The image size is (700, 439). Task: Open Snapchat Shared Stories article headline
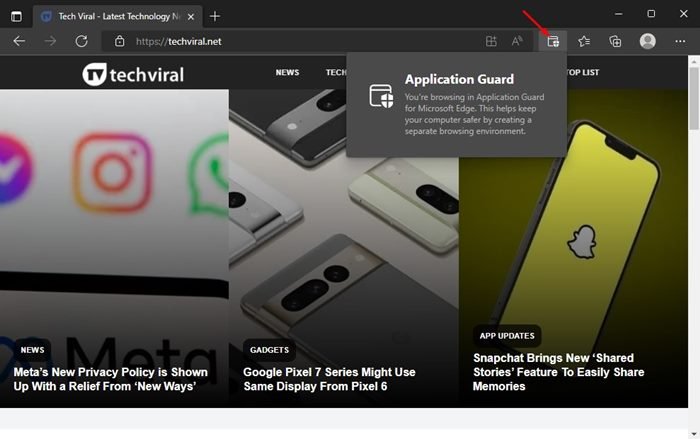558,372
